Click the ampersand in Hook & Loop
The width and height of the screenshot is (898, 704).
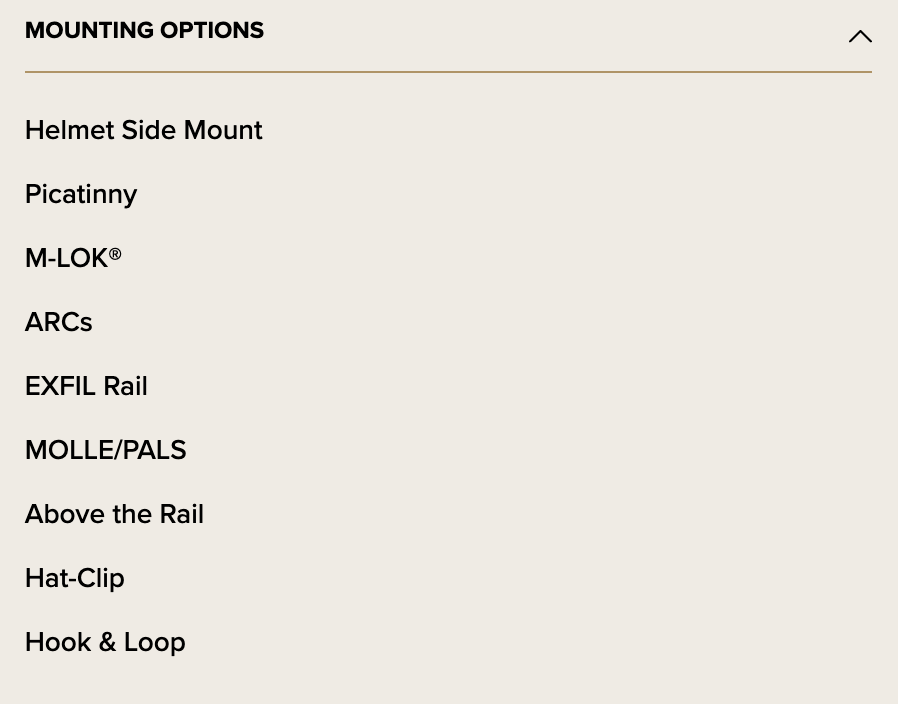click(x=107, y=642)
